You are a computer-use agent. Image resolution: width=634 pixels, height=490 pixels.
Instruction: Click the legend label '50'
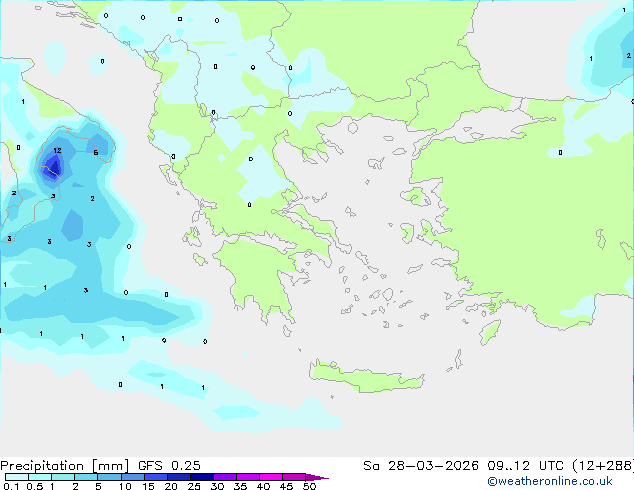pos(309,486)
